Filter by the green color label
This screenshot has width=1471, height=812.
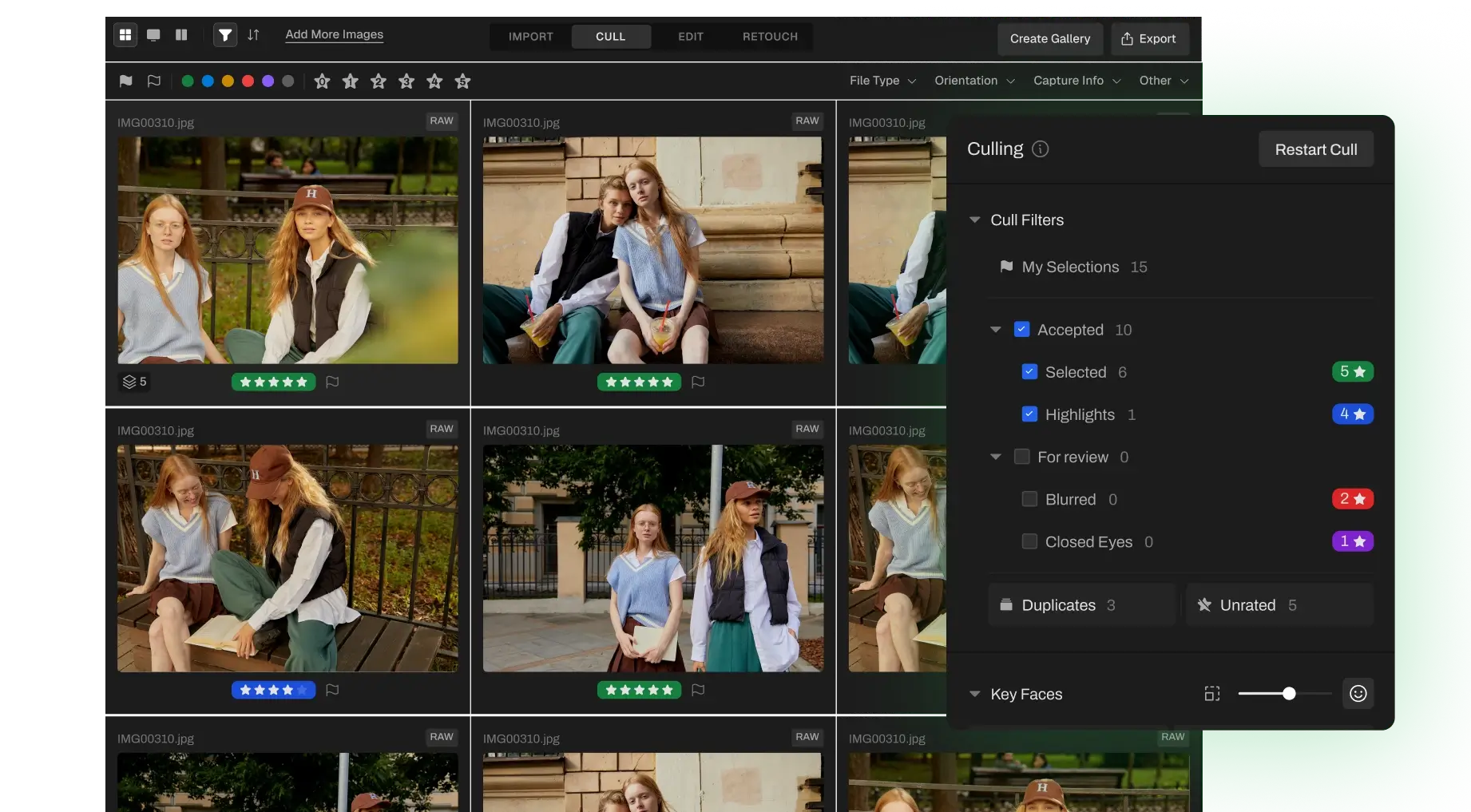tap(187, 81)
